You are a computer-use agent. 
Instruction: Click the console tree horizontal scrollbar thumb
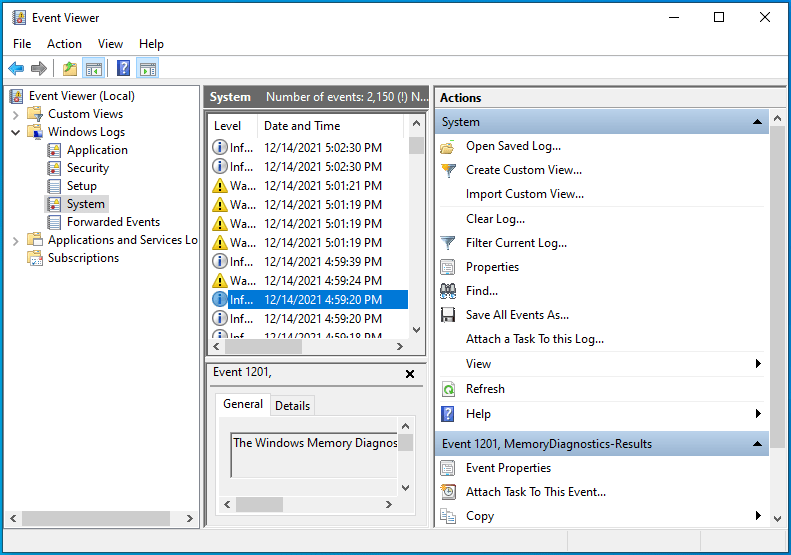(96, 518)
